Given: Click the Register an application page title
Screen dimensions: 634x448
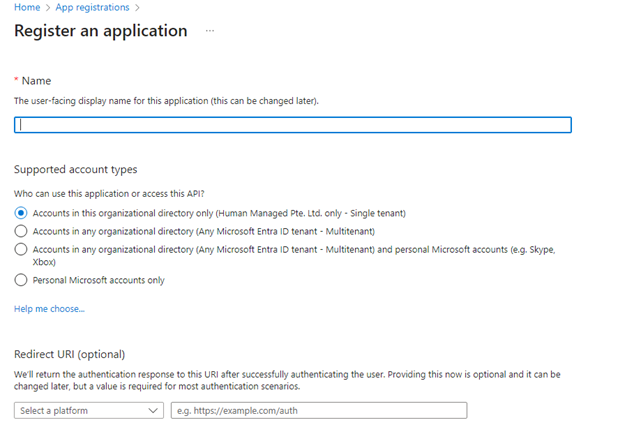Looking at the screenshot, I should click(x=101, y=31).
